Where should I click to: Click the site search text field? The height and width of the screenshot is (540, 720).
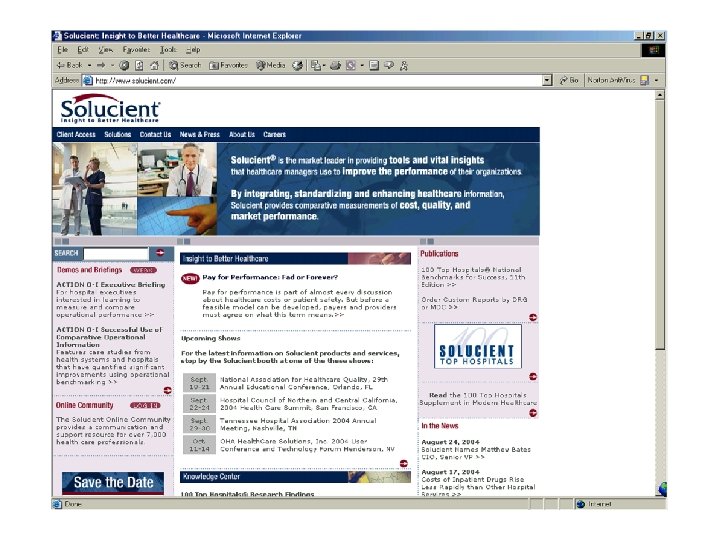pos(116,253)
